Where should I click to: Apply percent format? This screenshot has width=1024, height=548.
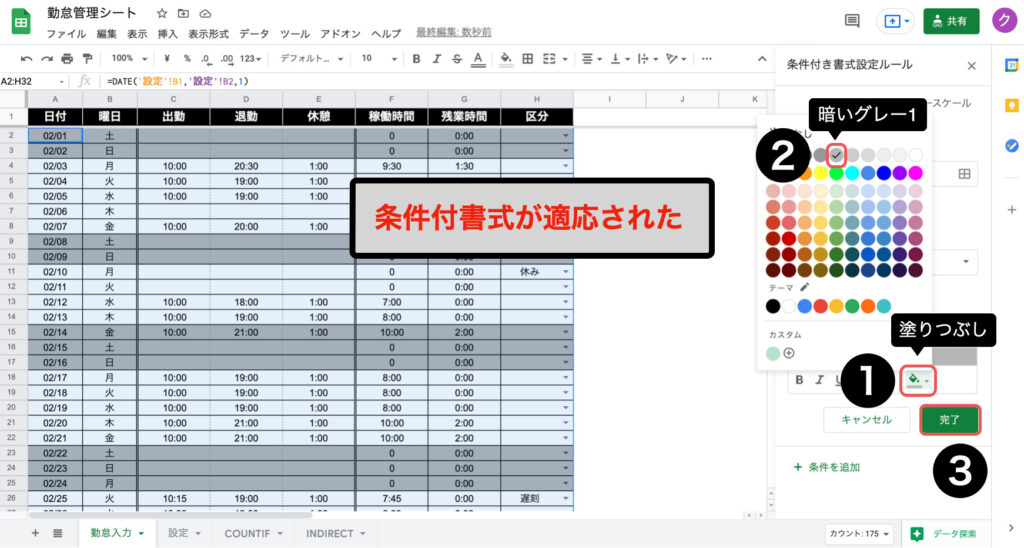(x=187, y=58)
